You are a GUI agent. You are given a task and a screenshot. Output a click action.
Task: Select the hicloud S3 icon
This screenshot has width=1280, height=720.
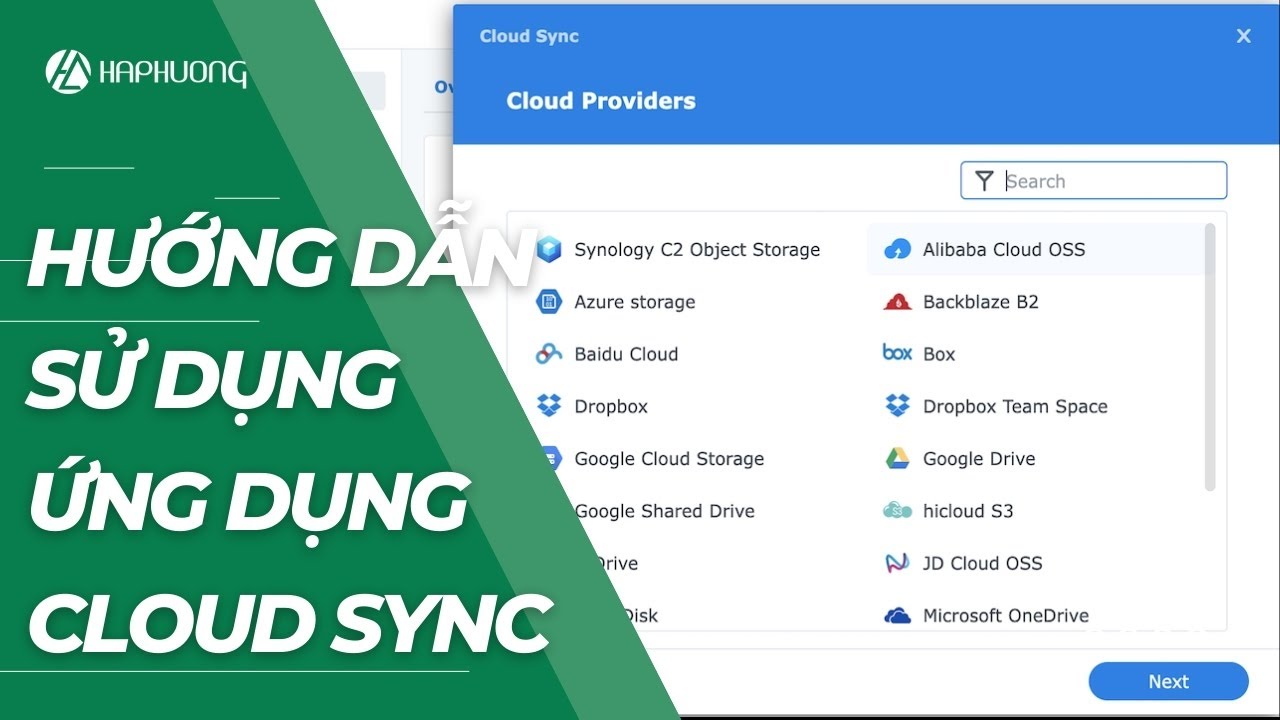898,511
